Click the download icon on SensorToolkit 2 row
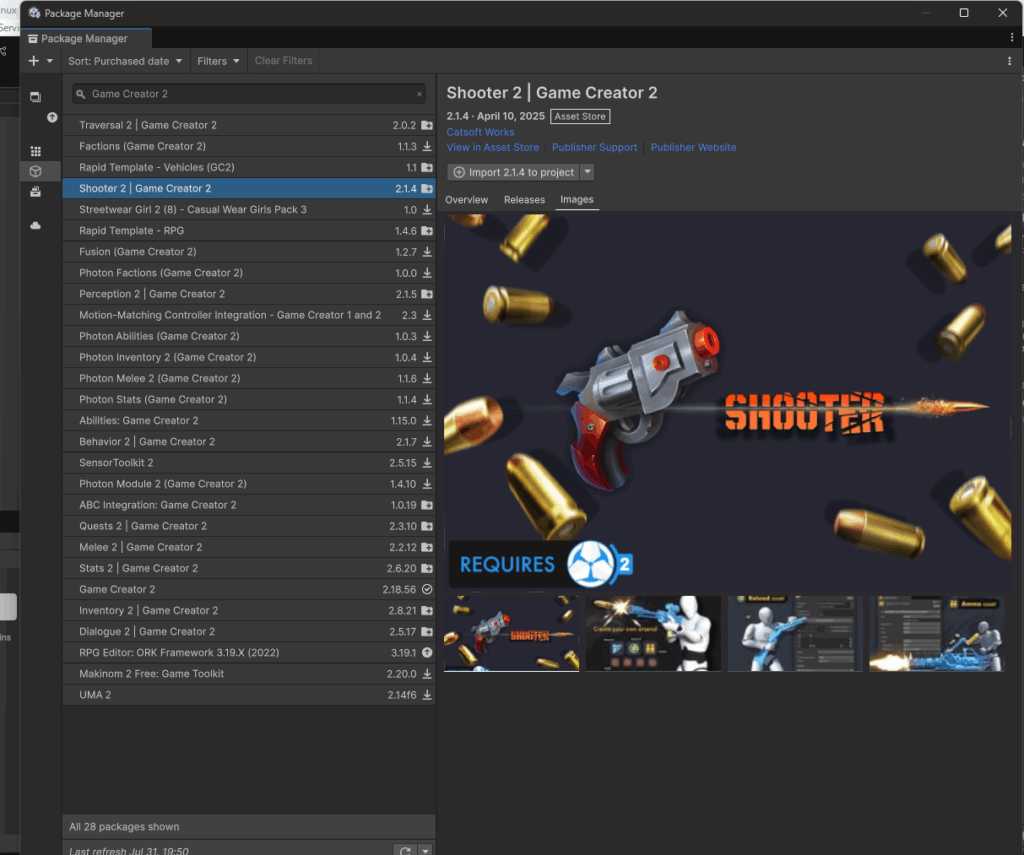 tap(426, 462)
